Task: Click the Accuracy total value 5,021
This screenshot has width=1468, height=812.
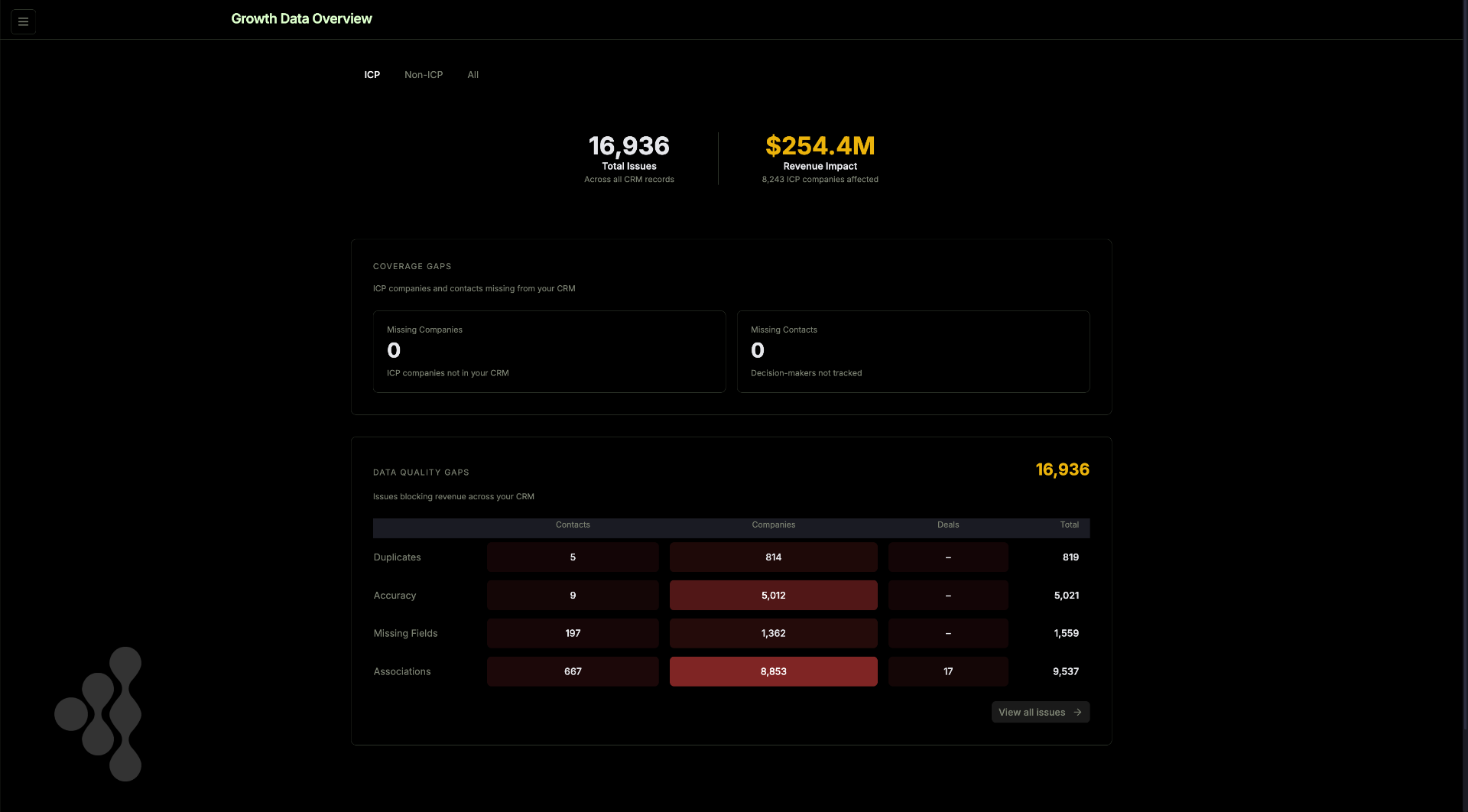Action: pos(1067,596)
